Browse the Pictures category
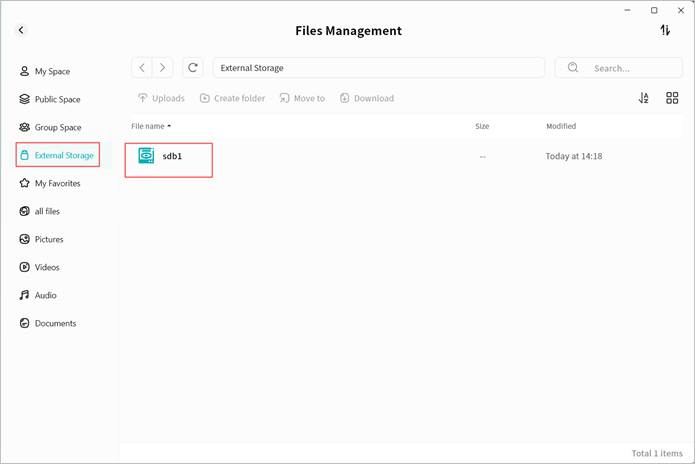 pos(48,240)
